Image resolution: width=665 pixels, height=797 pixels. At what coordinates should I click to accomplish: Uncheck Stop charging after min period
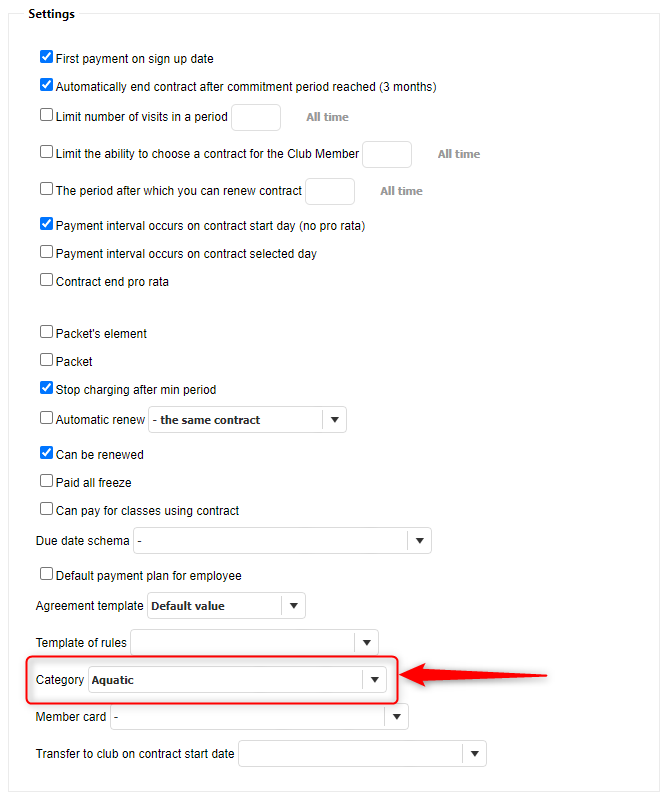point(46,388)
